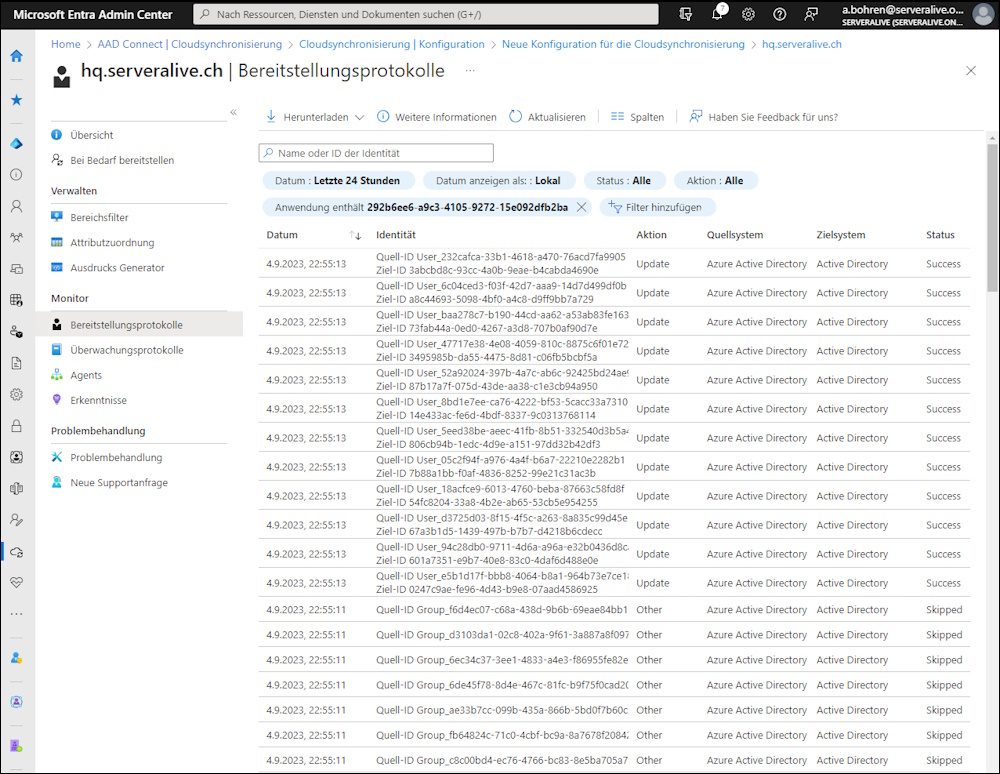Open the more options ellipsis beside the title
This screenshot has width=1000, height=774.
coord(470,70)
